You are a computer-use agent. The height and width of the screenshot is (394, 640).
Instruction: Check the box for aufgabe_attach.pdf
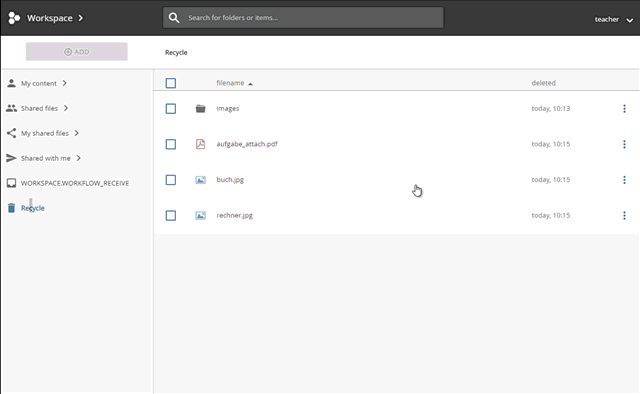[x=171, y=144]
